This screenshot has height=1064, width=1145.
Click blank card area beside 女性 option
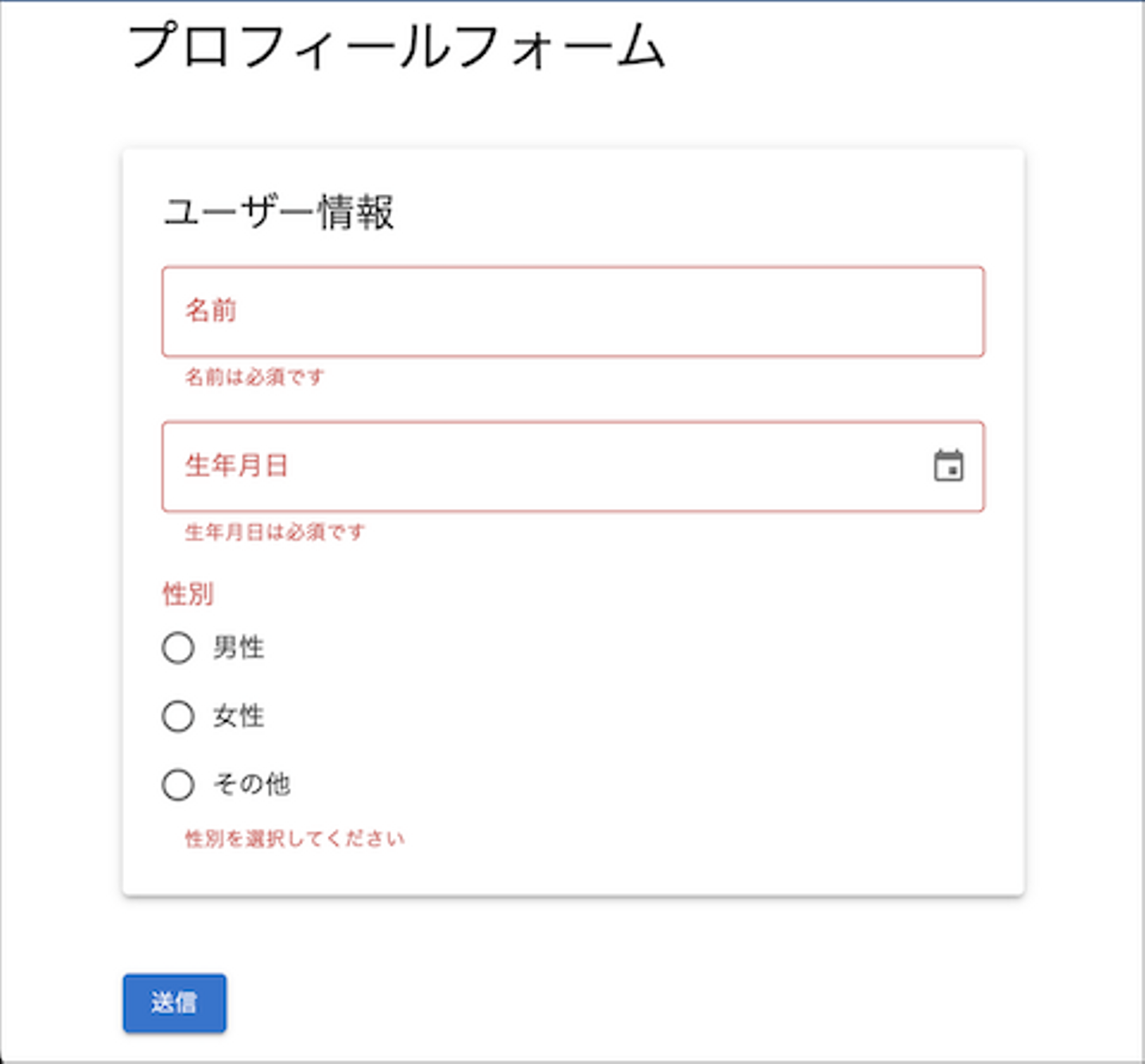point(636,716)
